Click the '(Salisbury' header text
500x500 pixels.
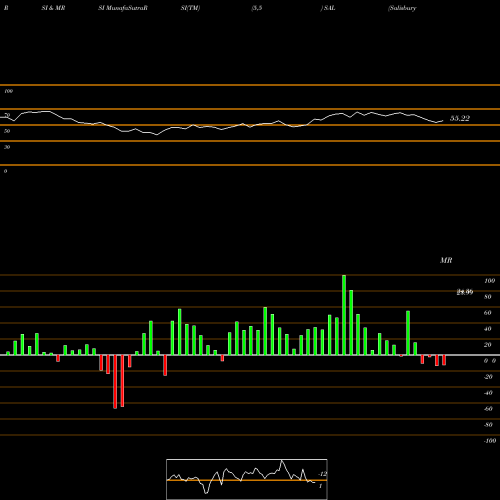402,8
